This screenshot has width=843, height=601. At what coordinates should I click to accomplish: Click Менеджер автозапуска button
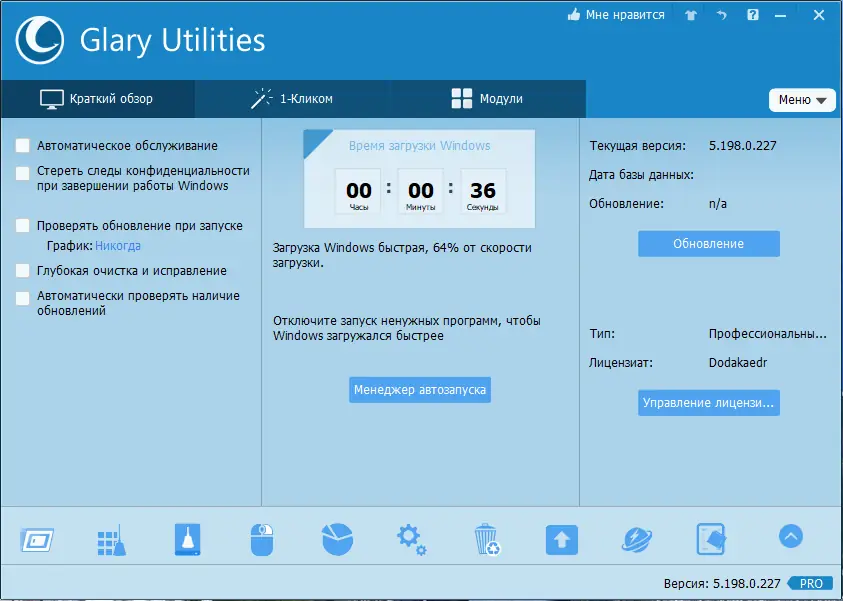(x=419, y=390)
